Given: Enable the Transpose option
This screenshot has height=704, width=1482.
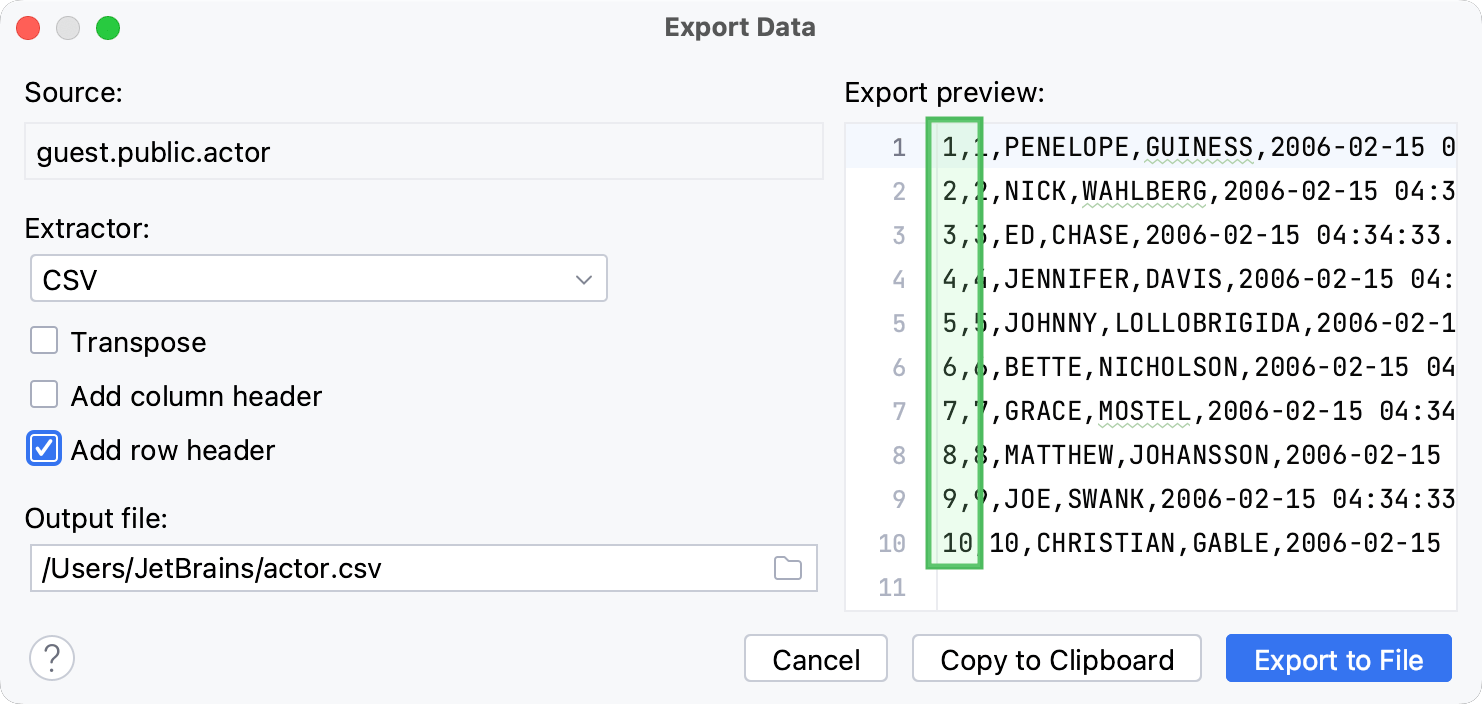Looking at the screenshot, I should pyautogui.click(x=44, y=340).
